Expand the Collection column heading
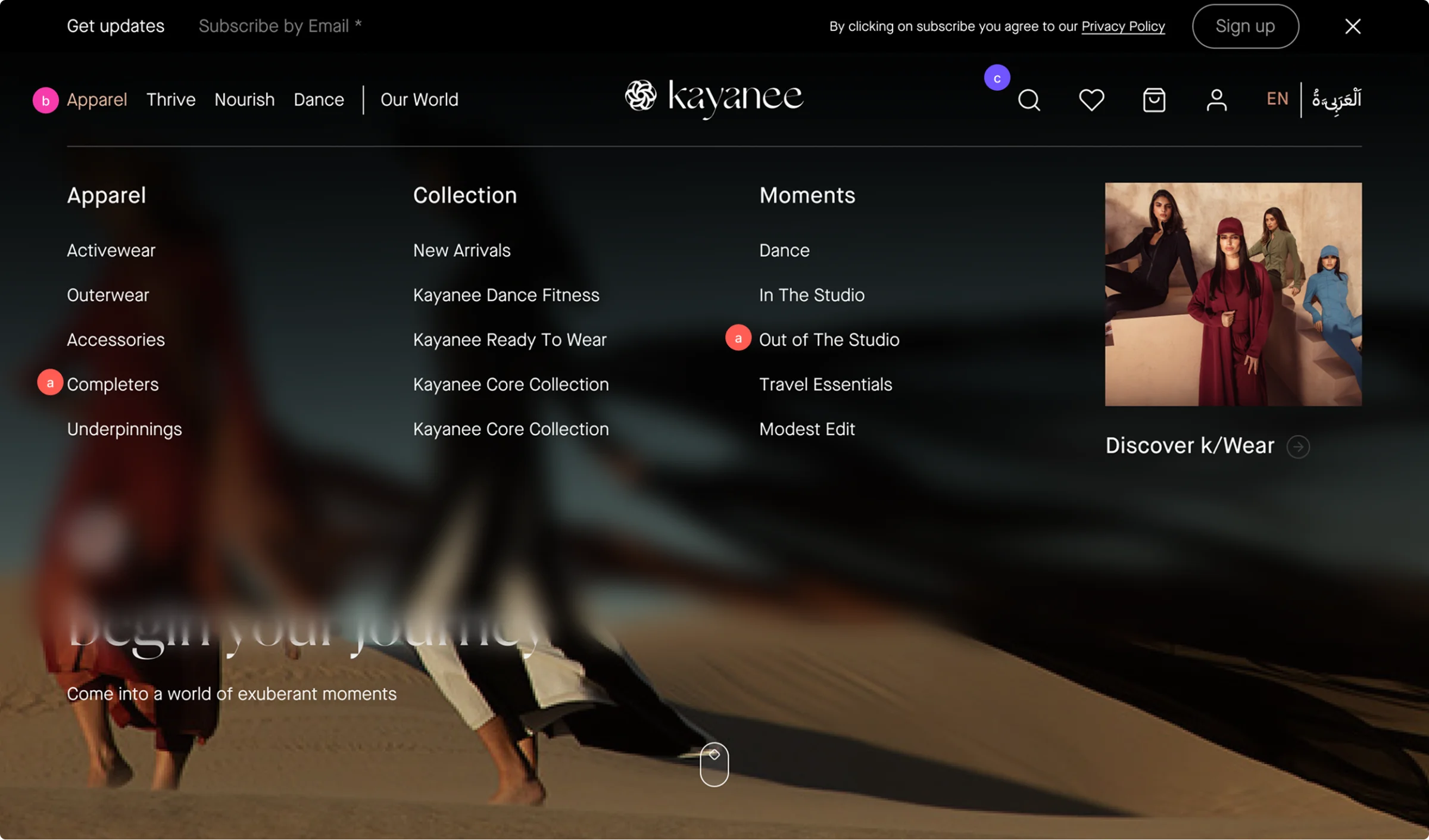Image resolution: width=1429 pixels, height=840 pixels. tap(465, 195)
